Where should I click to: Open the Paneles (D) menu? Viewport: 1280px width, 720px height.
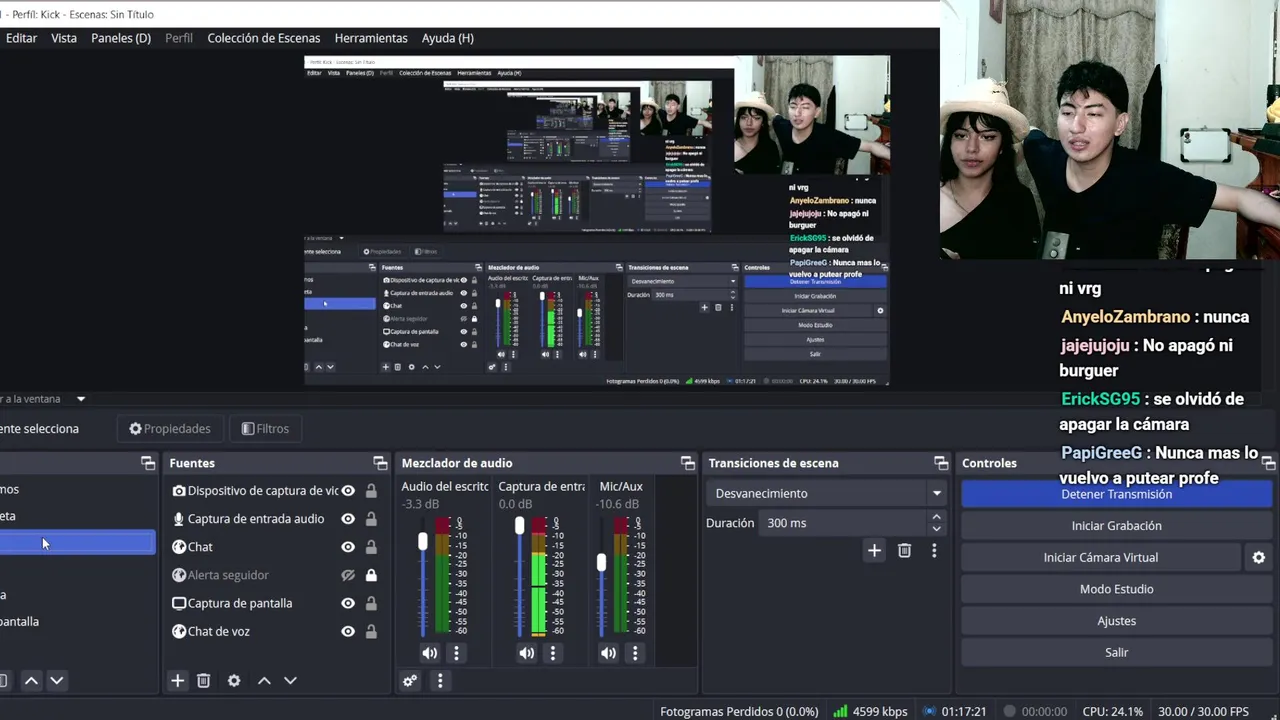tap(121, 38)
